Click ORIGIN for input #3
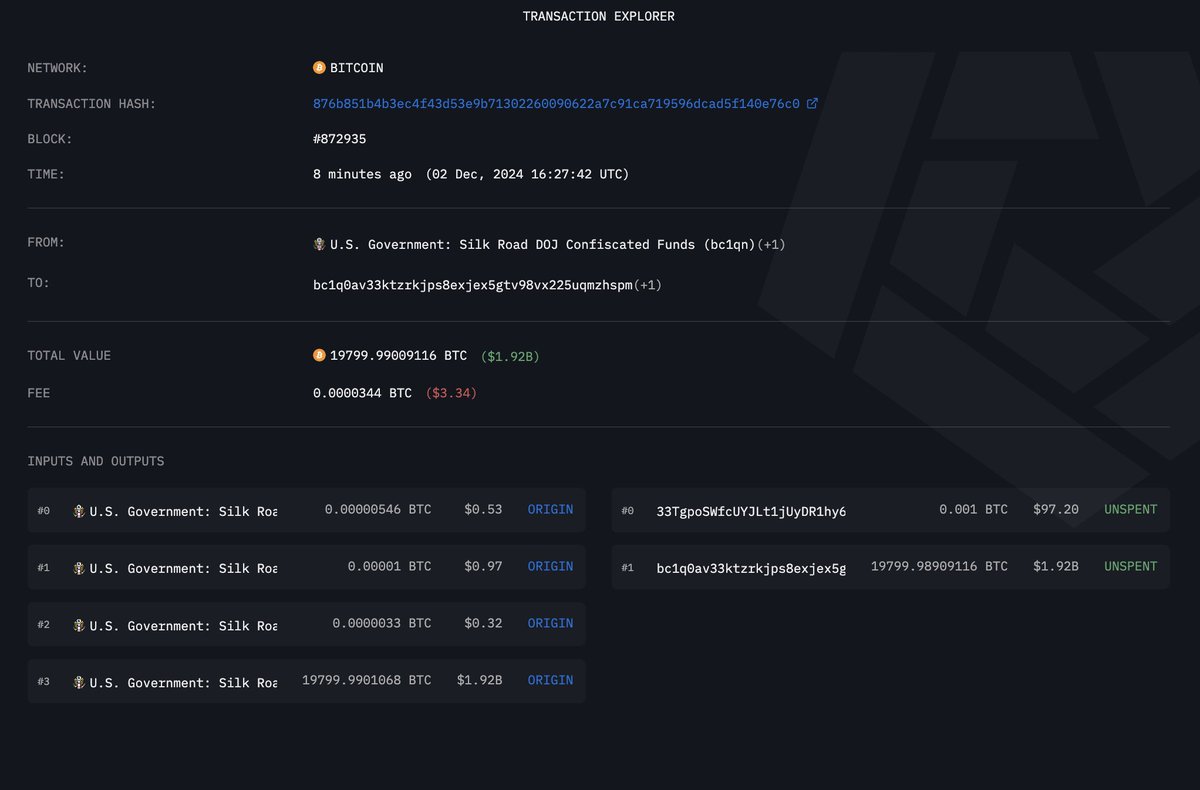This screenshot has width=1200, height=790. click(x=551, y=680)
